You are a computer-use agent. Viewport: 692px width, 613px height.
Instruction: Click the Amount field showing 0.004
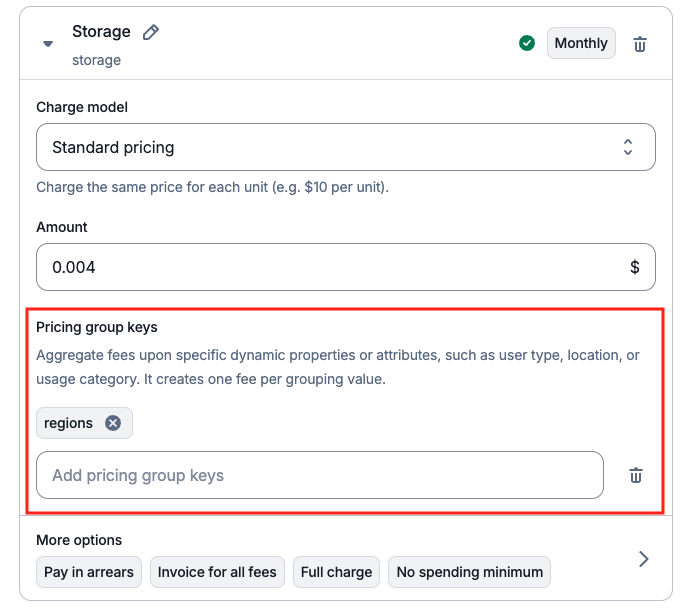tap(346, 267)
